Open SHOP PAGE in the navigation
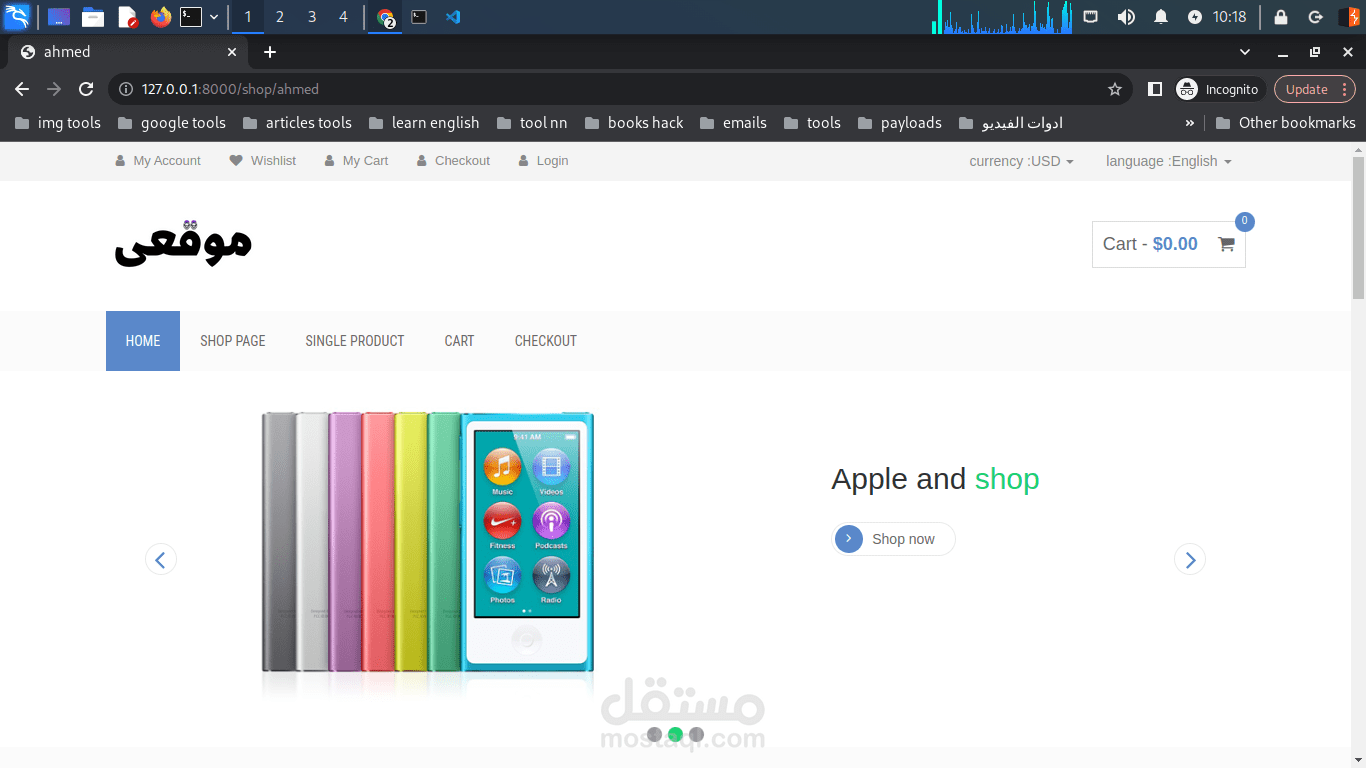 [x=233, y=341]
